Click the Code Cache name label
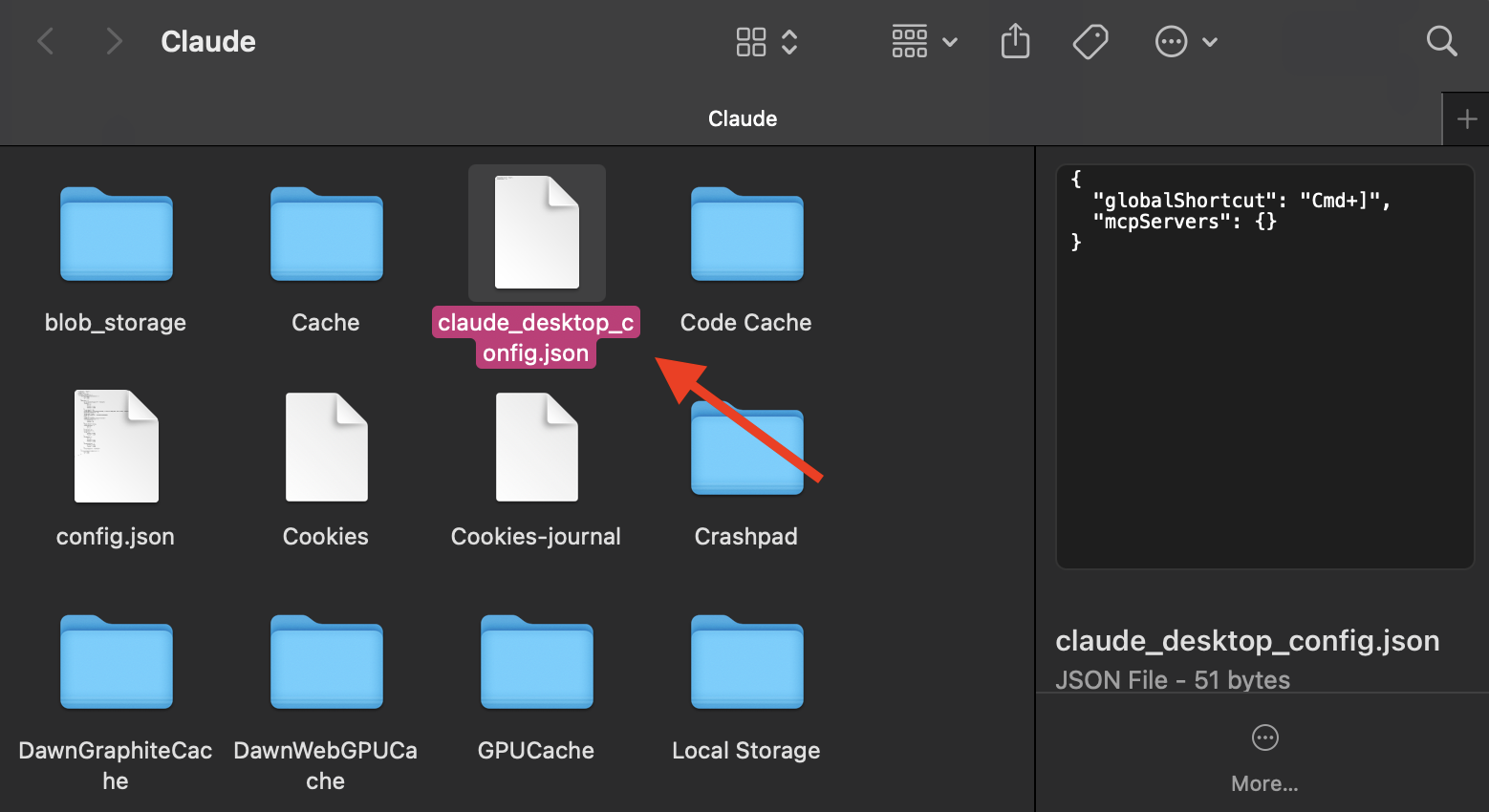The width and height of the screenshot is (1489, 812). point(746,323)
